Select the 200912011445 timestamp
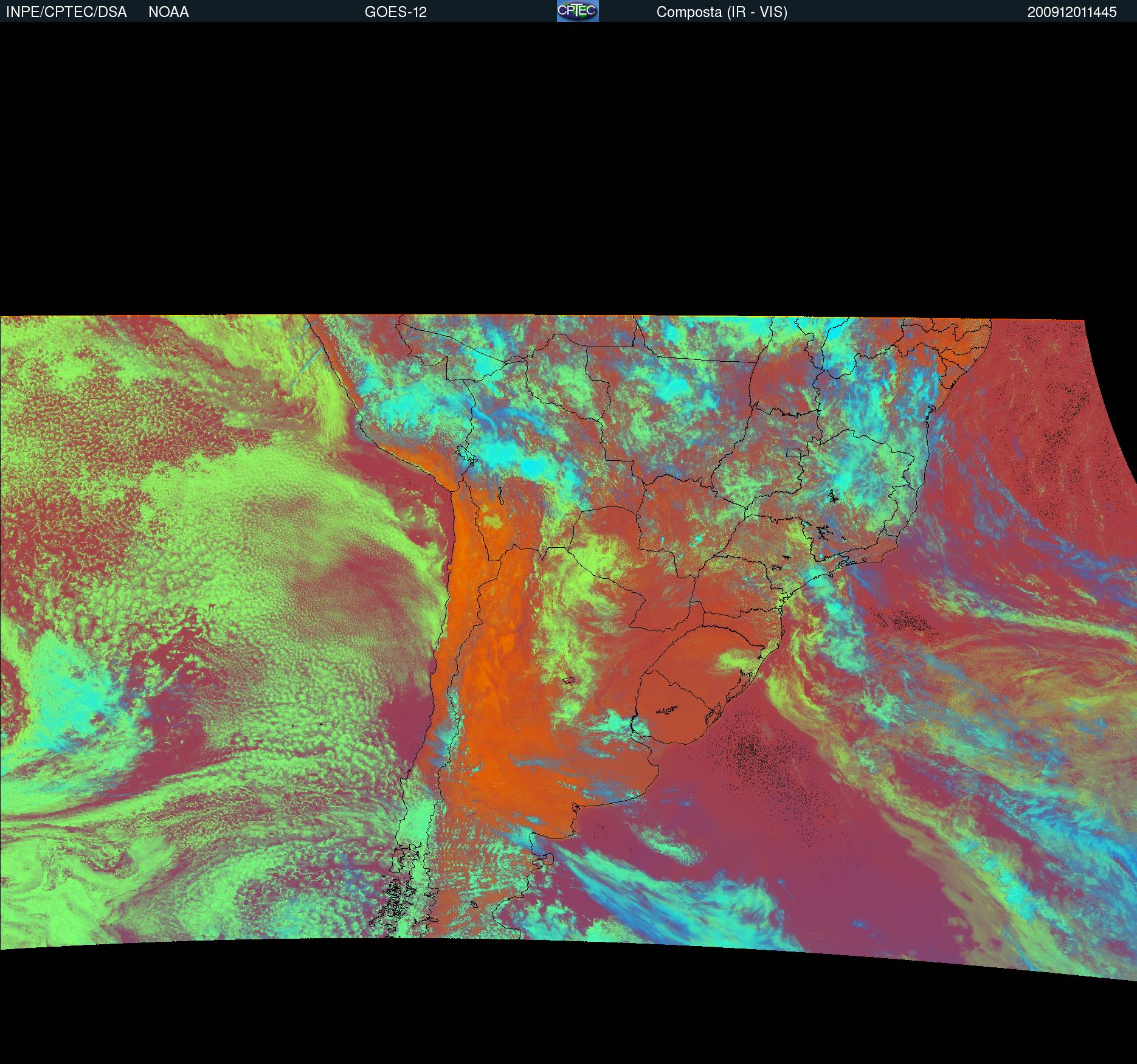Image resolution: width=1137 pixels, height=1064 pixels. 1071,12
